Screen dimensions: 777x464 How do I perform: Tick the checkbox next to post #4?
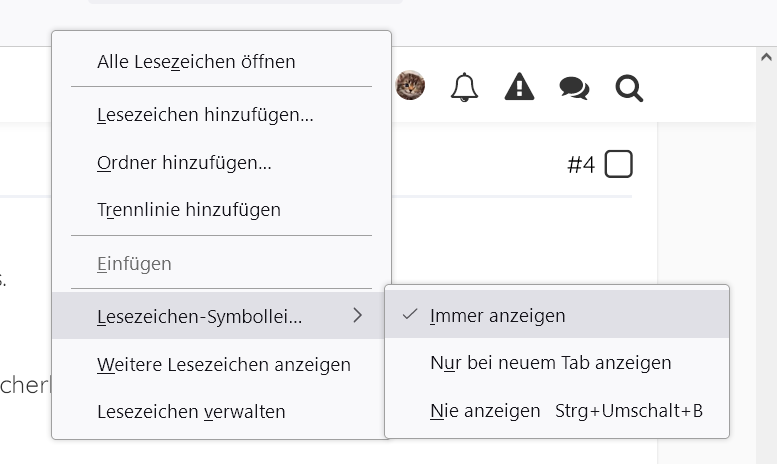tap(619, 164)
